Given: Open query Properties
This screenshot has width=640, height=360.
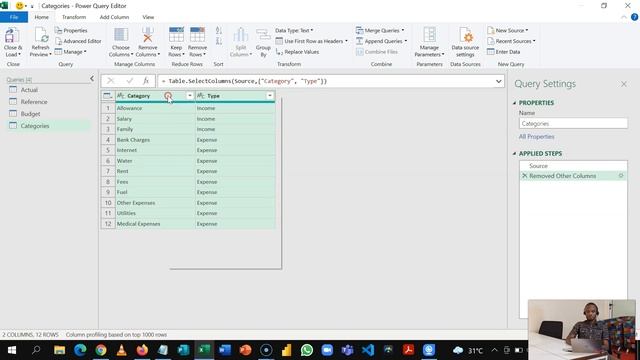Looking at the screenshot, I should (71, 31).
